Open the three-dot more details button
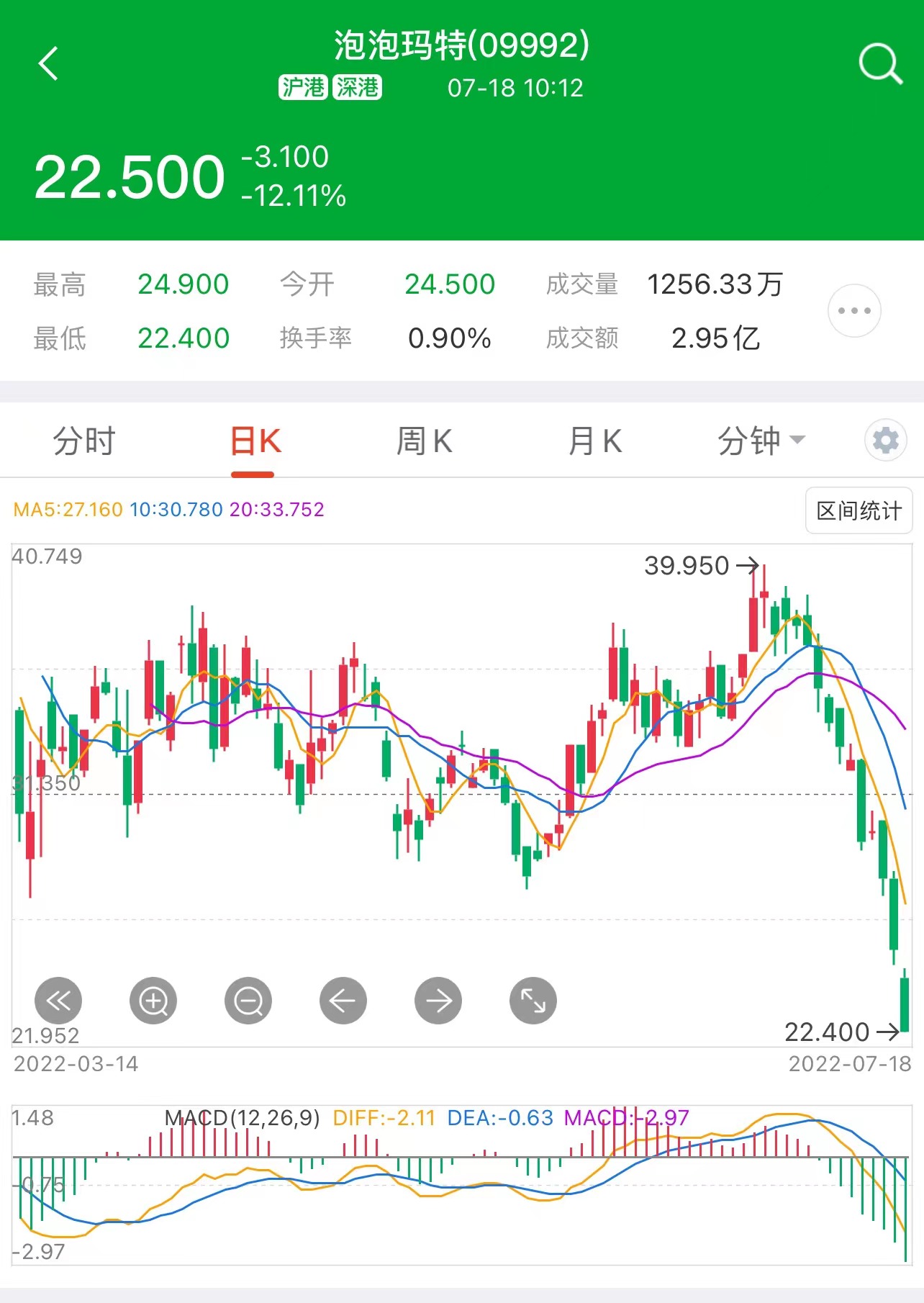Screen dimensions: 924x1303 pyautogui.click(x=854, y=311)
